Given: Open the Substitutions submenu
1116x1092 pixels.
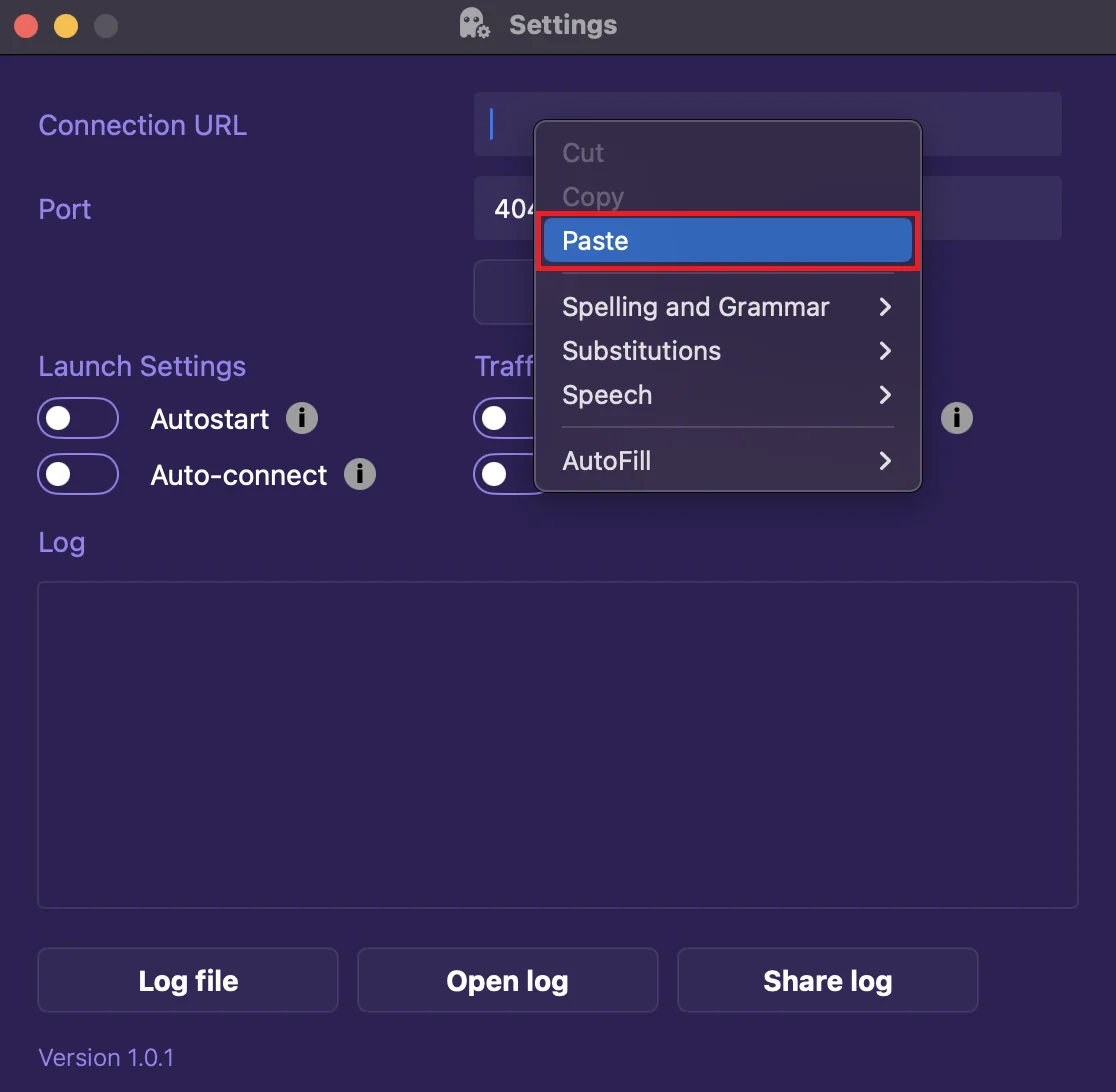Looking at the screenshot, I should 727,351.
